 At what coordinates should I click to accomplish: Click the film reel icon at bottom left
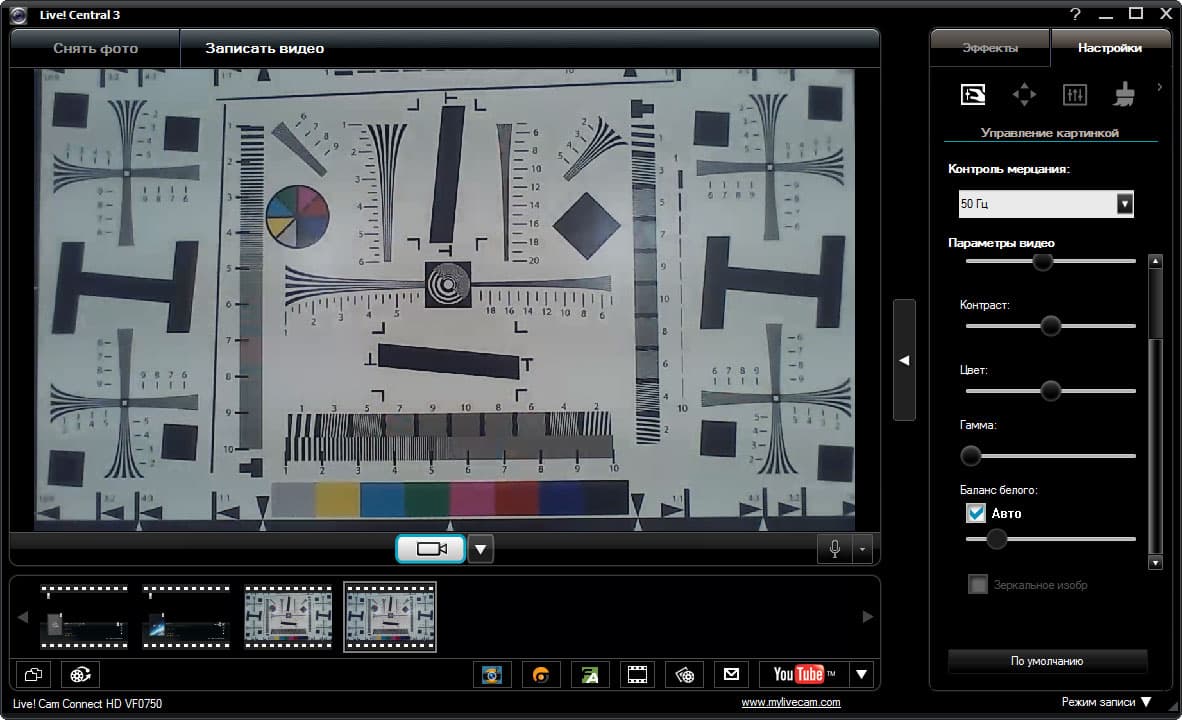[x=80, y=674]
